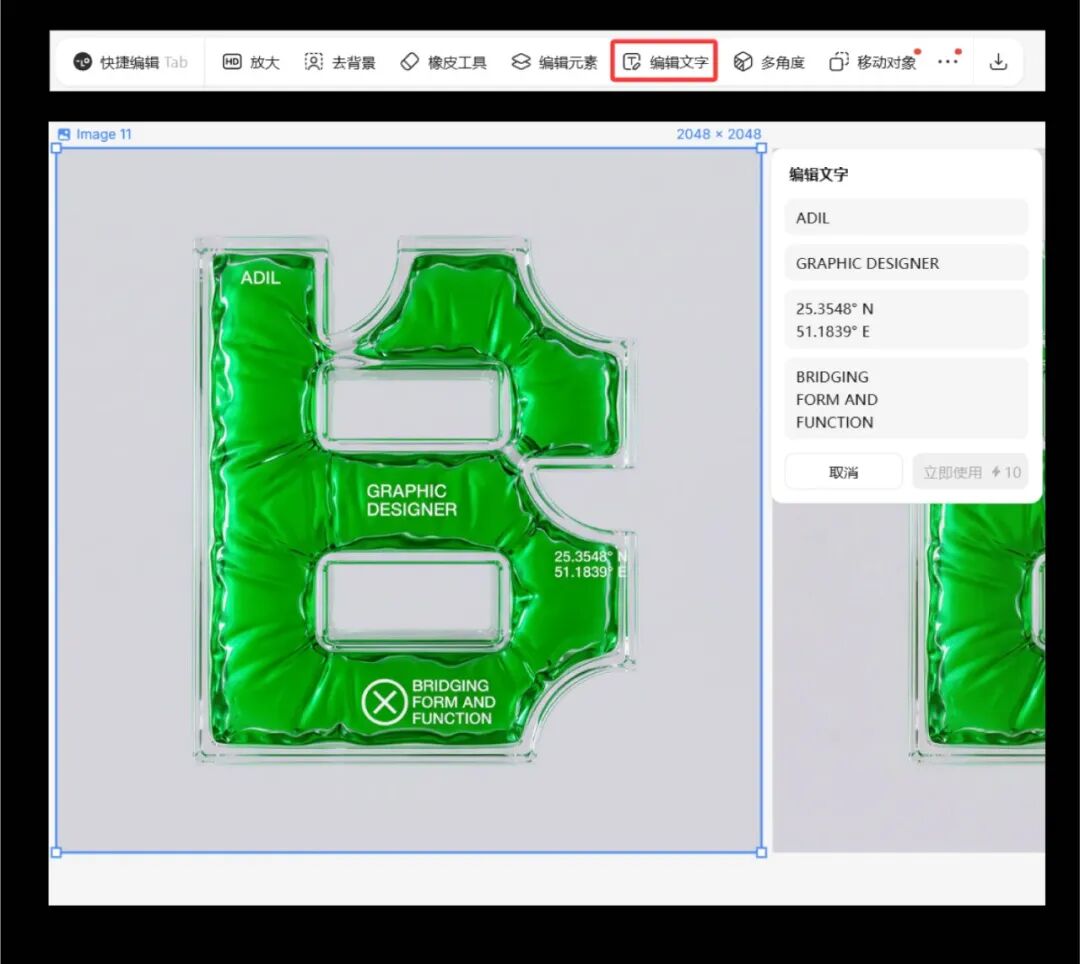Click the green letter B image
The image size is (1080, 964).
tap(410, 500)
